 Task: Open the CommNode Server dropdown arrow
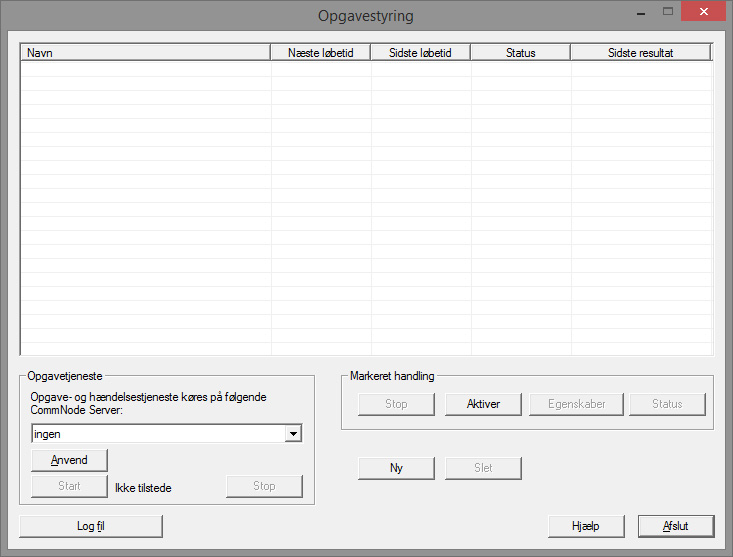tap(293, 434)
